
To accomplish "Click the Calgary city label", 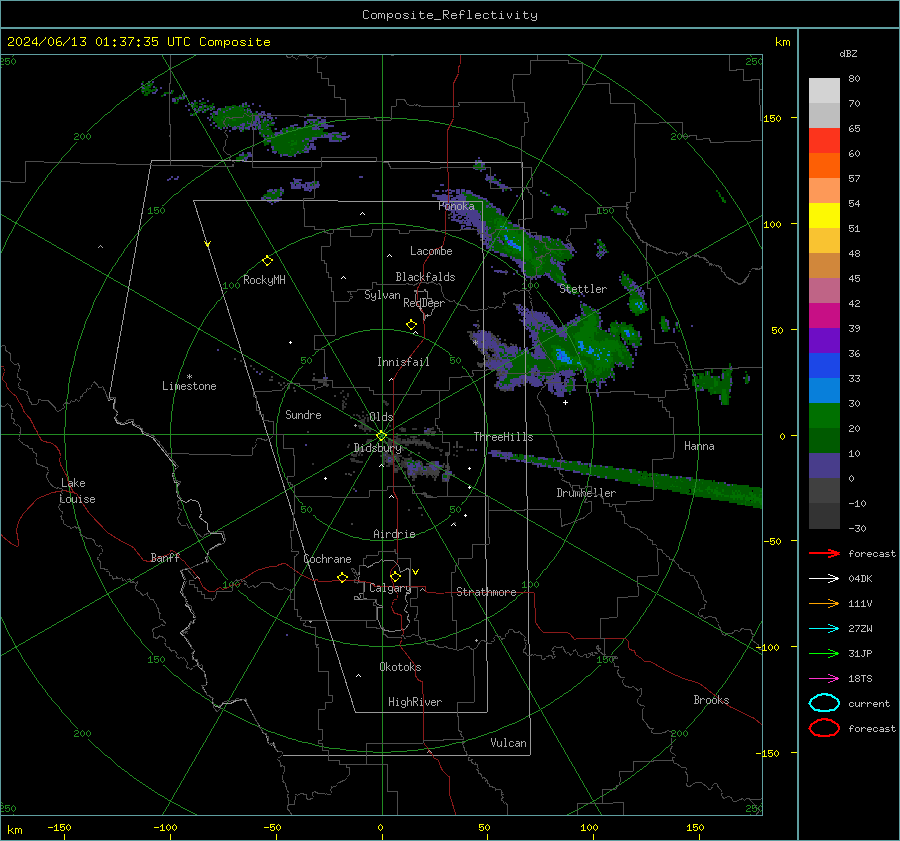I will [x=390, y=588].
